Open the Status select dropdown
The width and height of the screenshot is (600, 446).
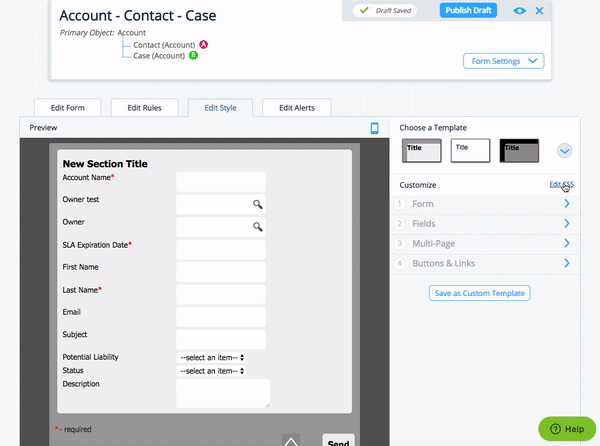pos(212,370)
